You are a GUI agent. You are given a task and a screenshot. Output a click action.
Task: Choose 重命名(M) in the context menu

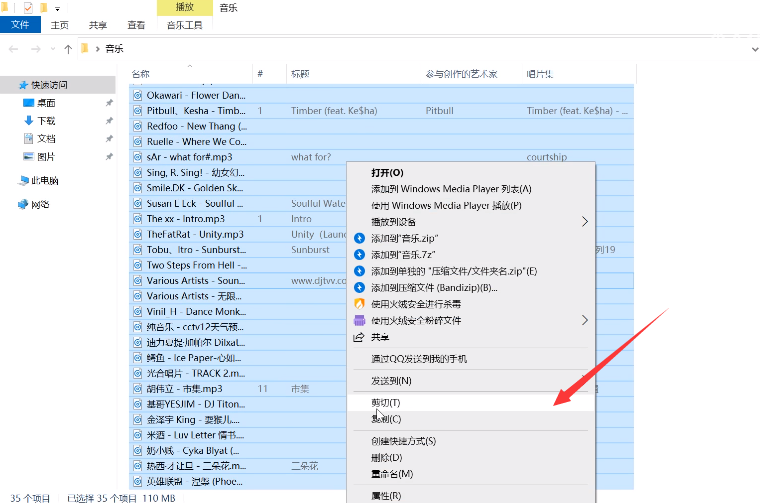pyautogui.click(x=471, y=474)
